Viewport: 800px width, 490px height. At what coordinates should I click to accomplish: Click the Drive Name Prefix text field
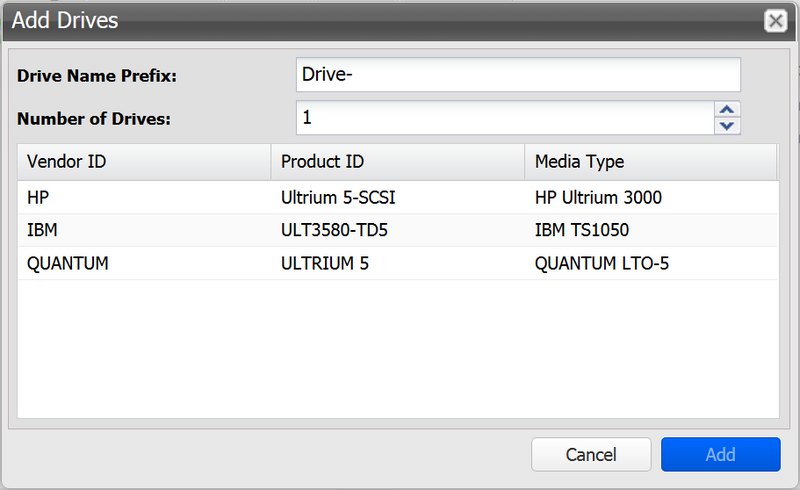[518, 75]
